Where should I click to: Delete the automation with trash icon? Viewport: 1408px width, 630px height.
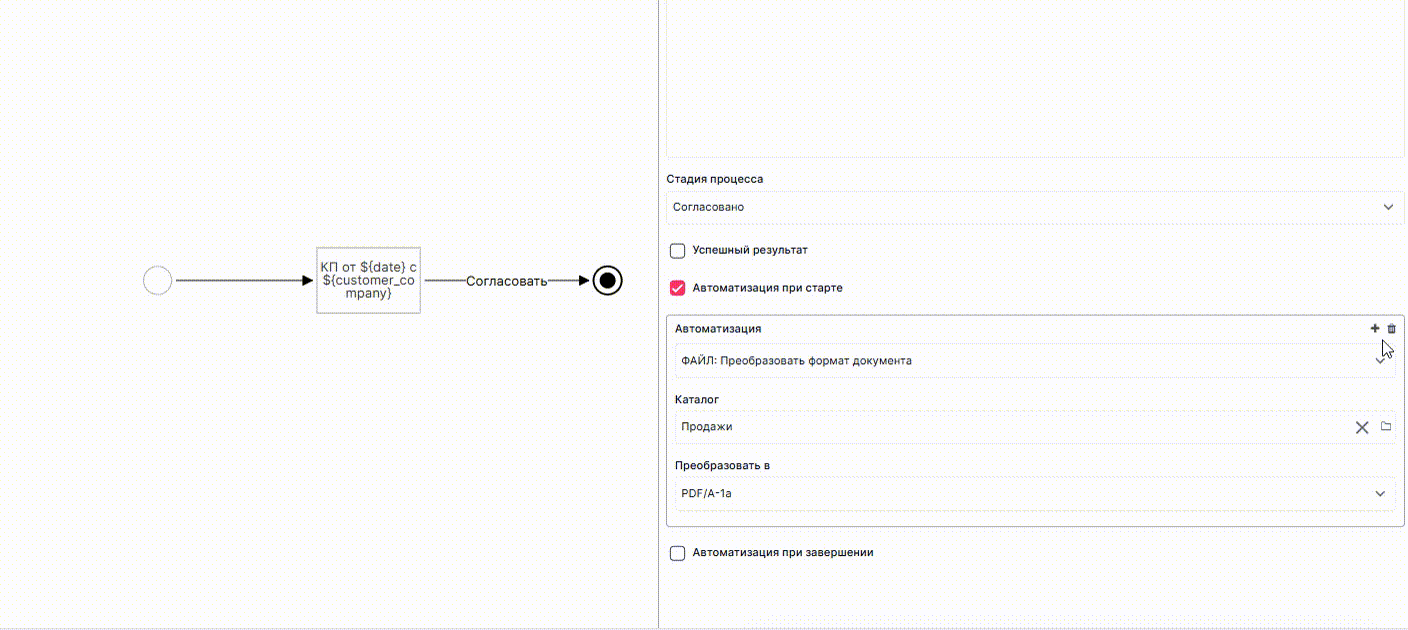pos(1391,328)
